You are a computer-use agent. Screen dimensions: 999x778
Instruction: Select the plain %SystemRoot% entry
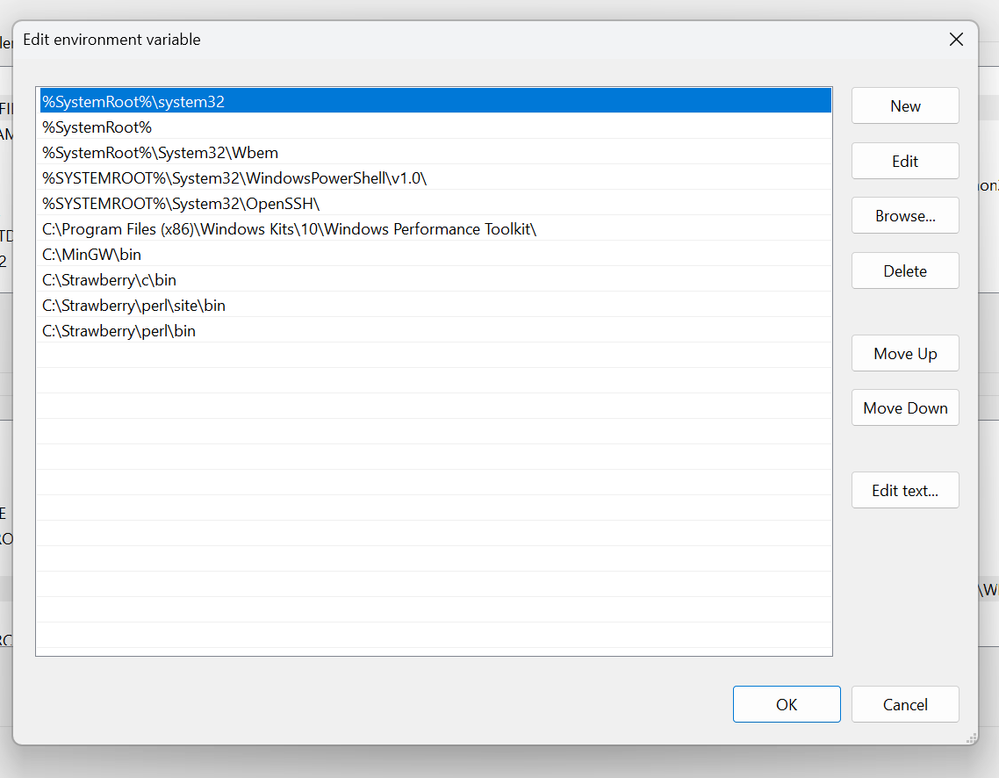[97, 127]
